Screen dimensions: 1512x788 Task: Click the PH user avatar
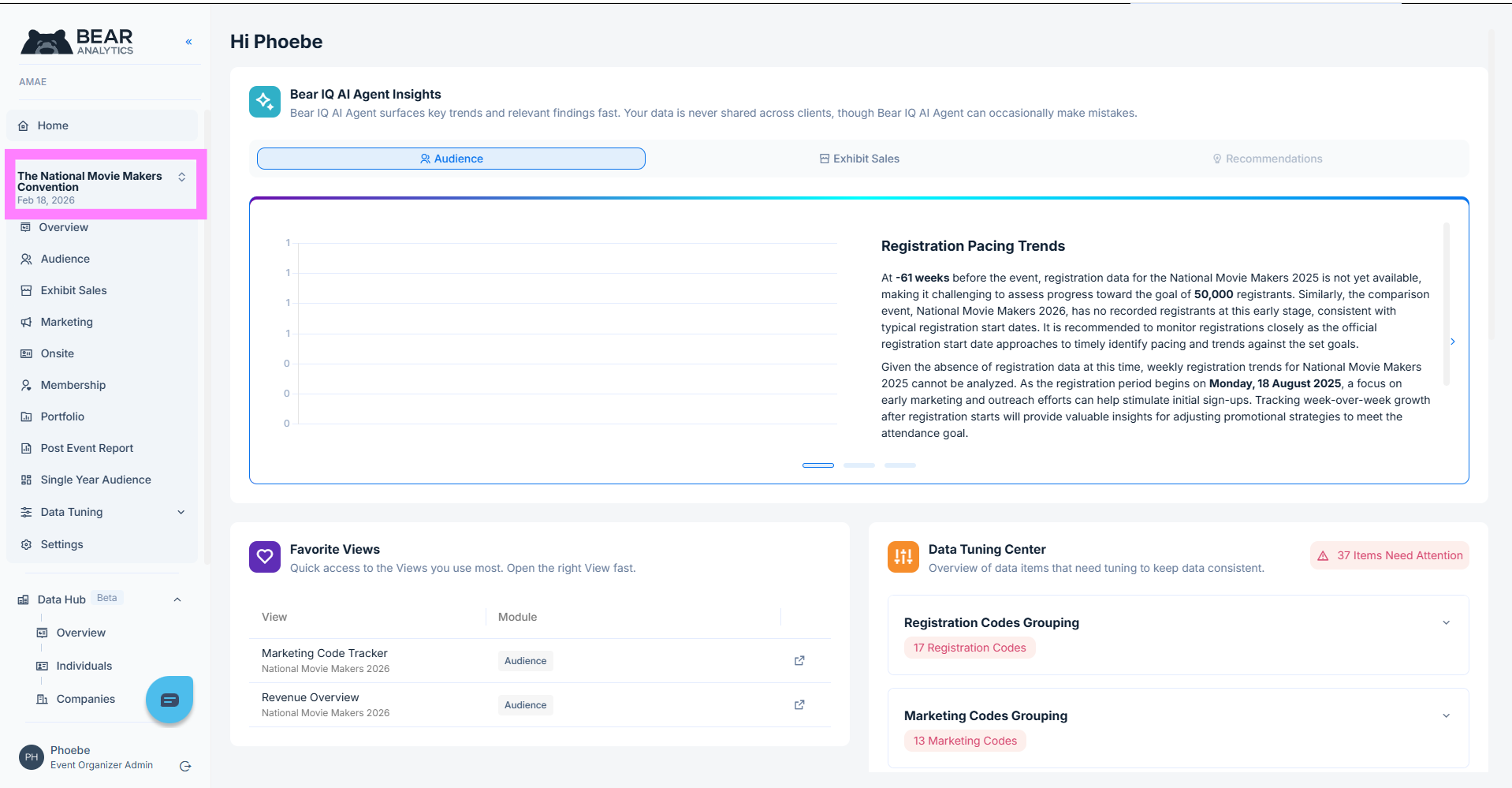pyautogui.click(x=32, y=757)
